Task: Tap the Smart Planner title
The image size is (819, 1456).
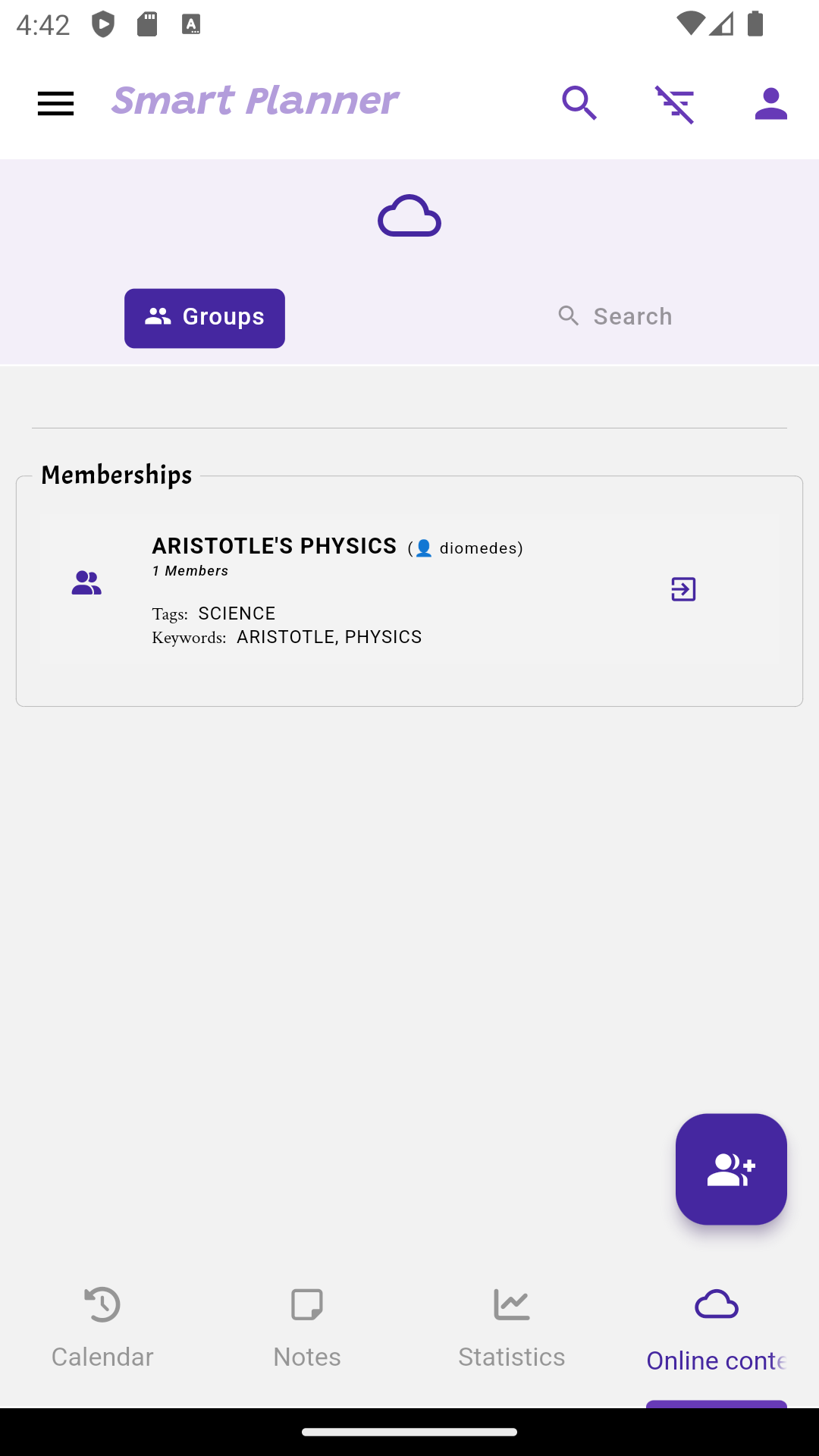Action: point(255,101)
